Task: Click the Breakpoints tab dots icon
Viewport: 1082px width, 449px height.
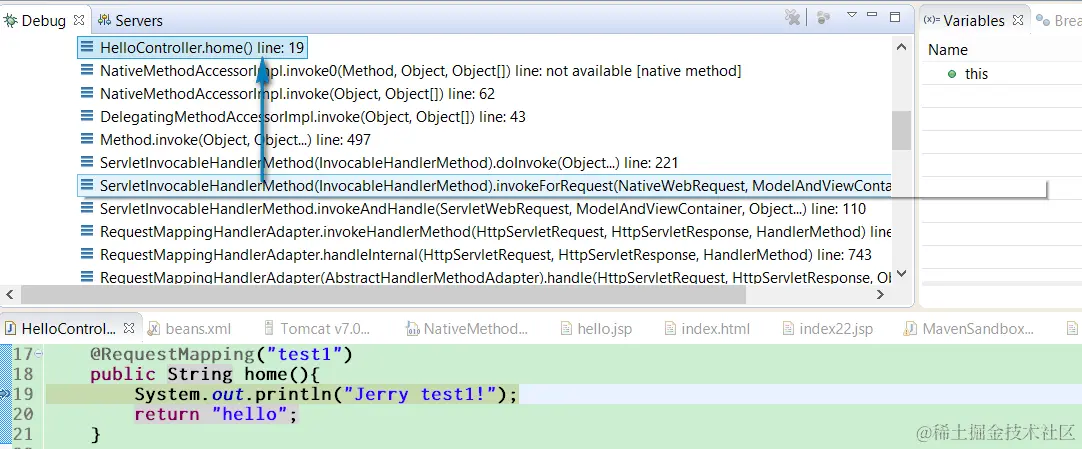Action: [x=1043, y=21]
